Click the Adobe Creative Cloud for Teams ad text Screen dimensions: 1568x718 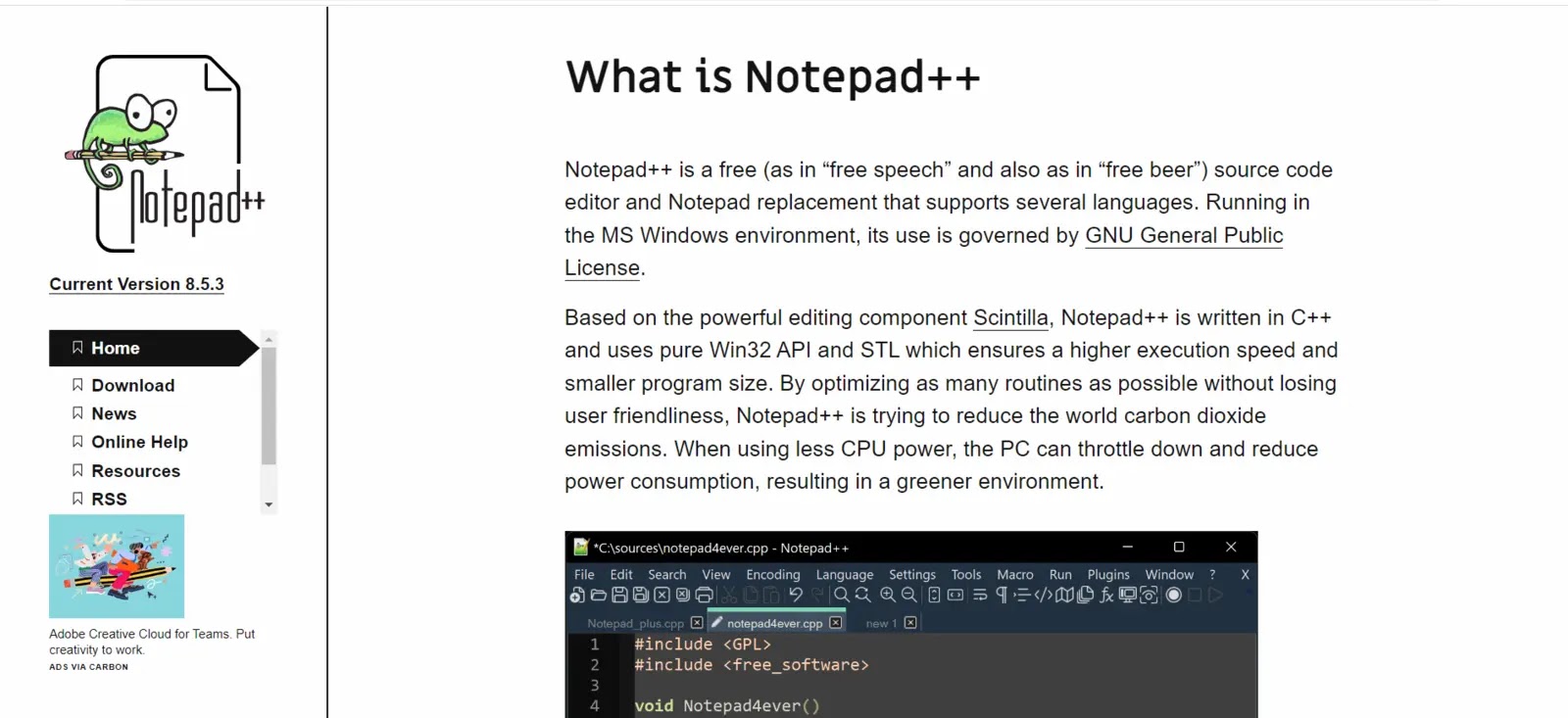tap(152, 642)
